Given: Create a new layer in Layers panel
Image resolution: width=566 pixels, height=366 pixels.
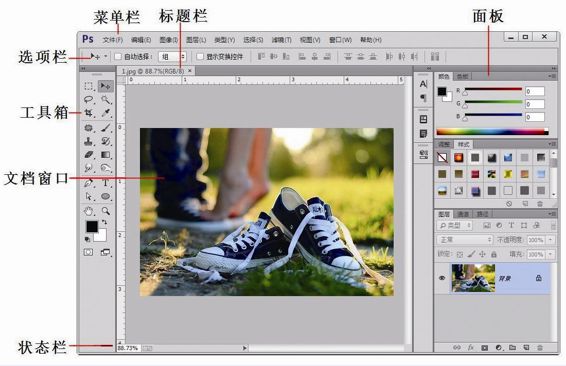Looking at the screenshot, I should click(x=526, y=348).
